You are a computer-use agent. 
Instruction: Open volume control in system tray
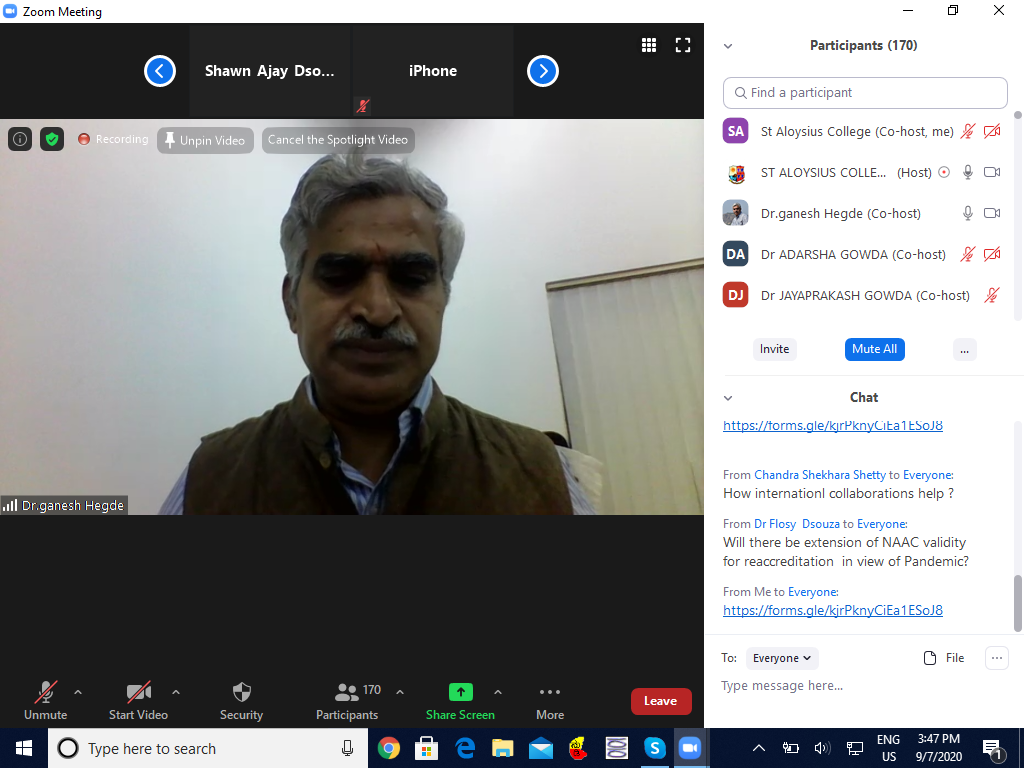pos(822,748)
